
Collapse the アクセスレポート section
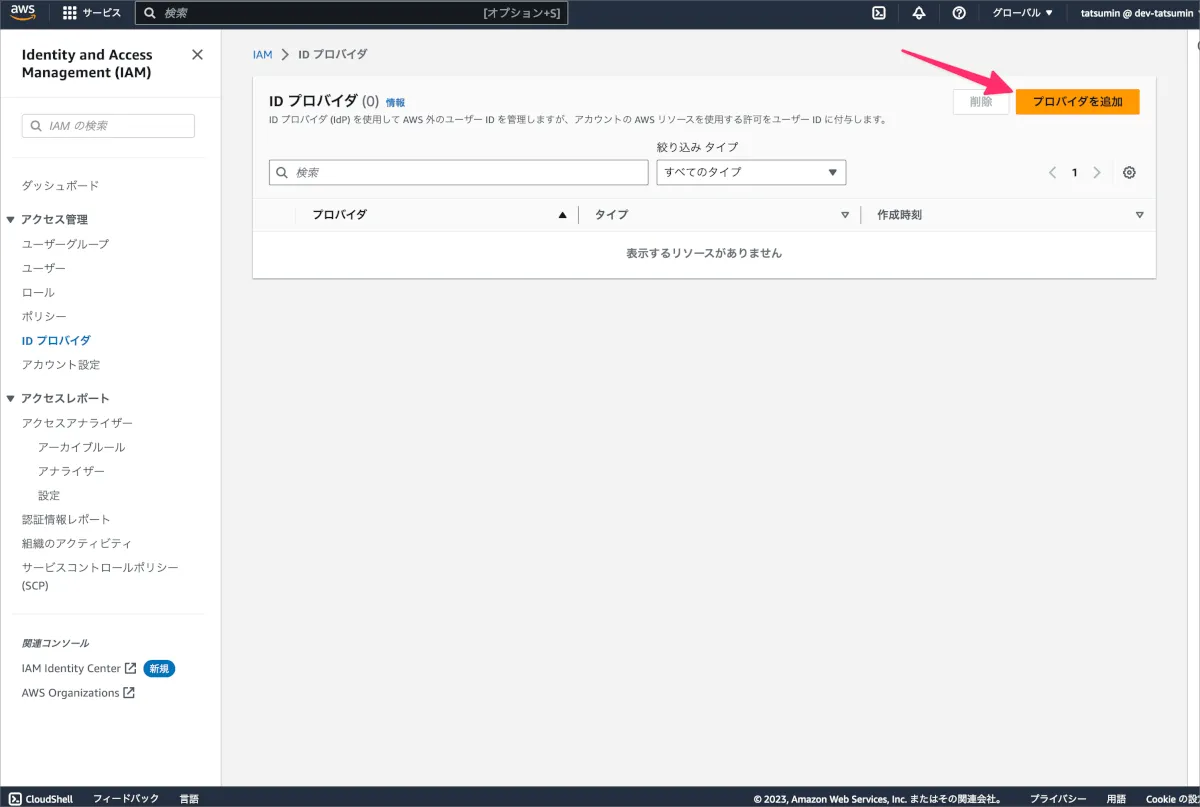(x=11, y=398)
